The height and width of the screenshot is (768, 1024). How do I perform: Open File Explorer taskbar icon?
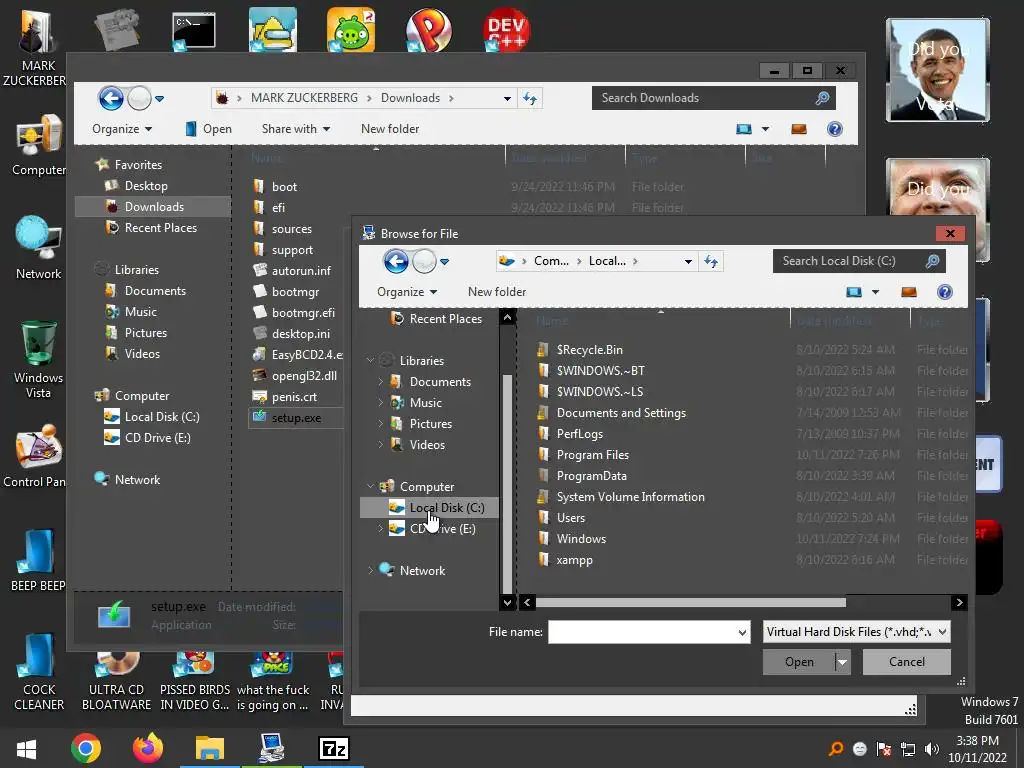click(x=210, y=748)
